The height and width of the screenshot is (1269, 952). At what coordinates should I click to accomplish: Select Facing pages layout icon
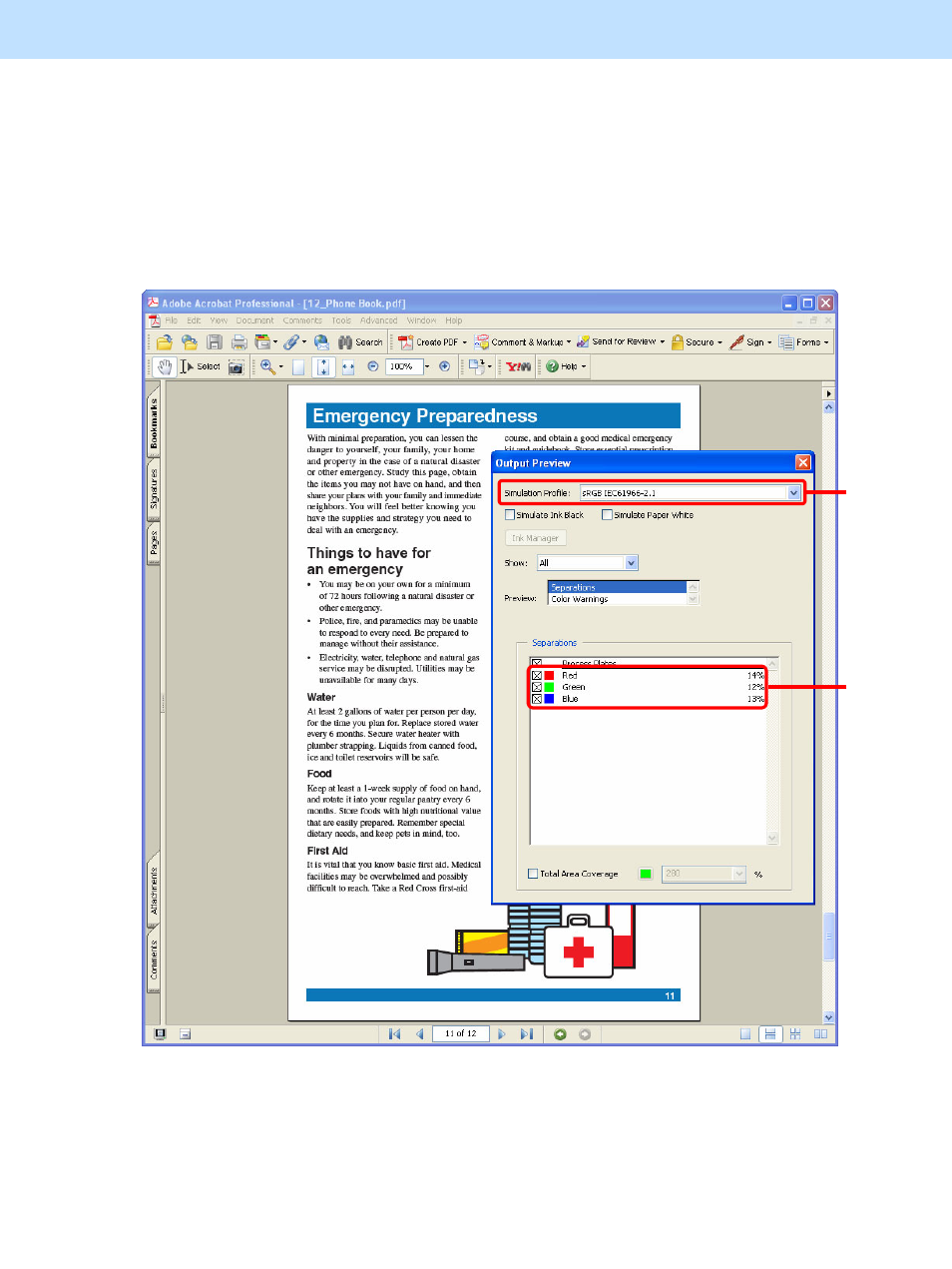[820, 1034]
